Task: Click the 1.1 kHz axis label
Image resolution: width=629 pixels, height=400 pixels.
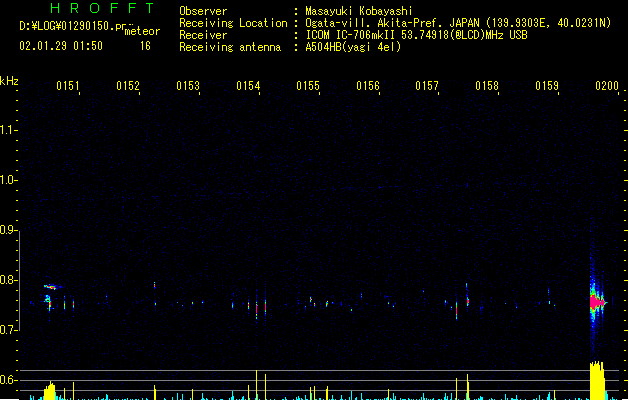Action: coord(8,130)
